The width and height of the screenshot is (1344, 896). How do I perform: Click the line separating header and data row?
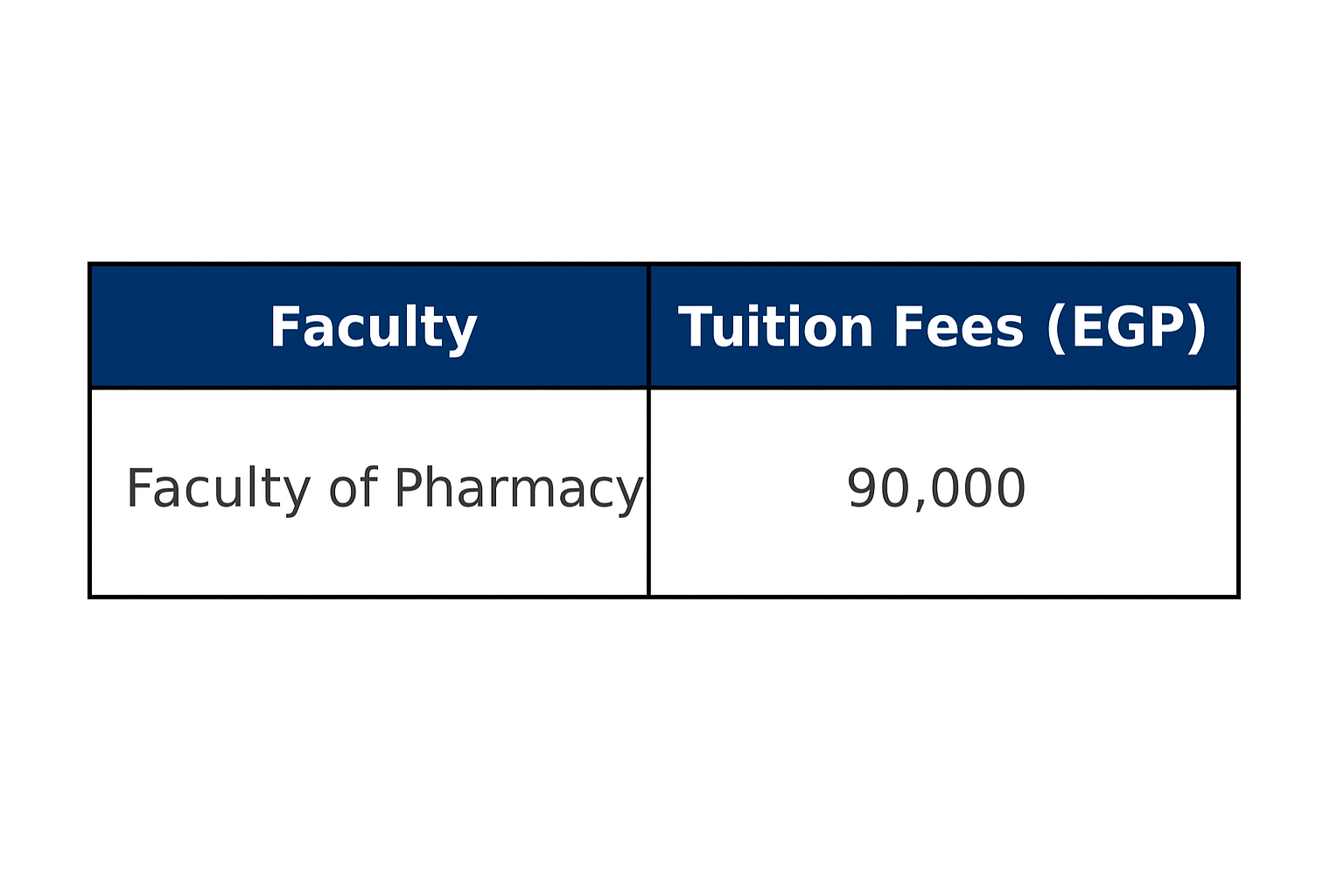[664, 388]
